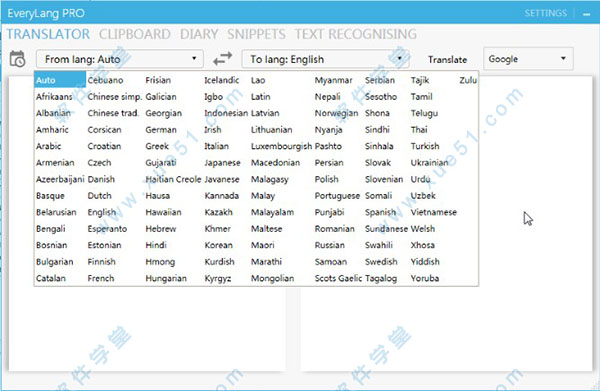Choose Norwegian from the list

click(x=336, y=113)
